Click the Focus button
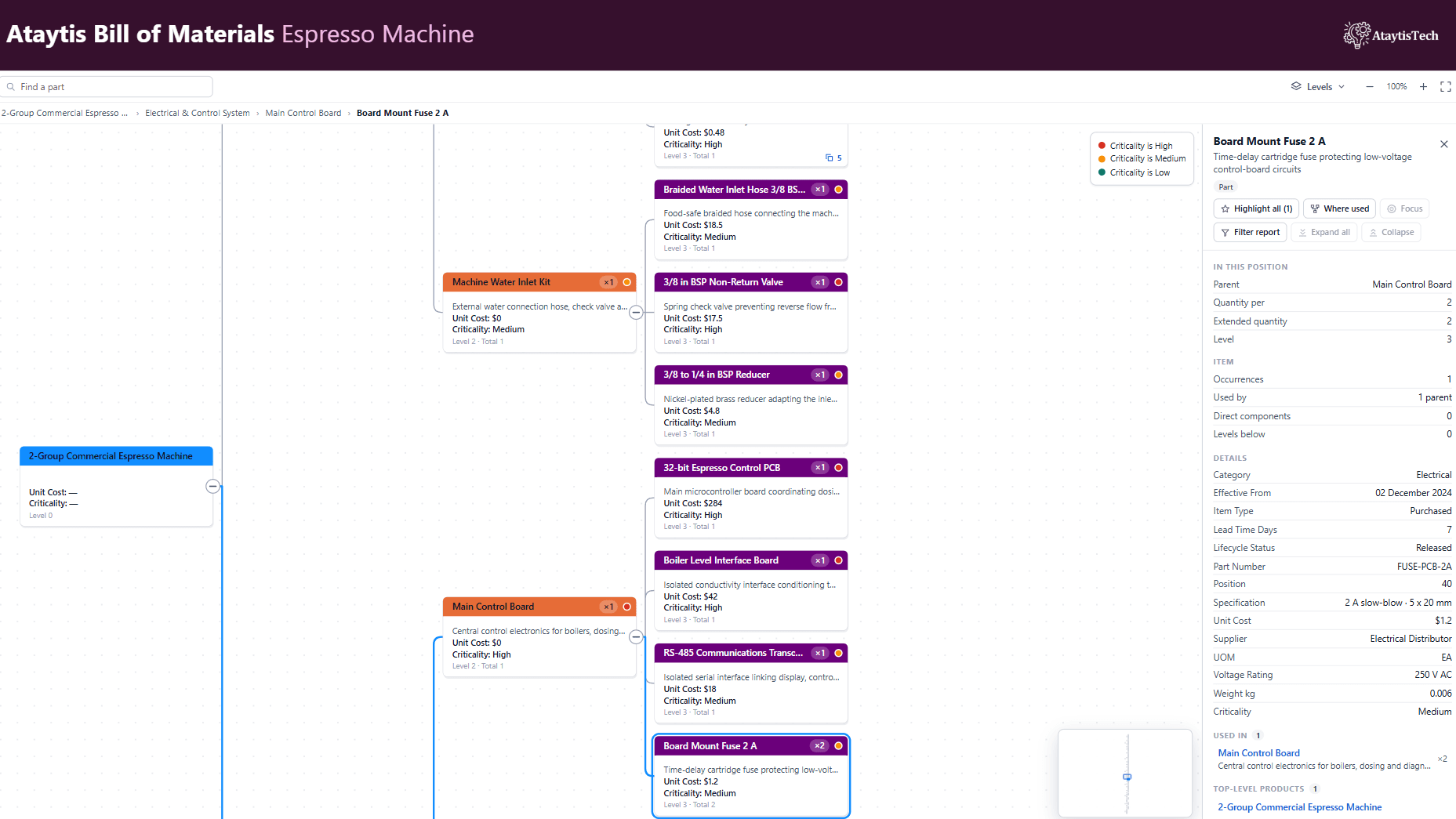1456x819 pixels. tap(1404, 208)
